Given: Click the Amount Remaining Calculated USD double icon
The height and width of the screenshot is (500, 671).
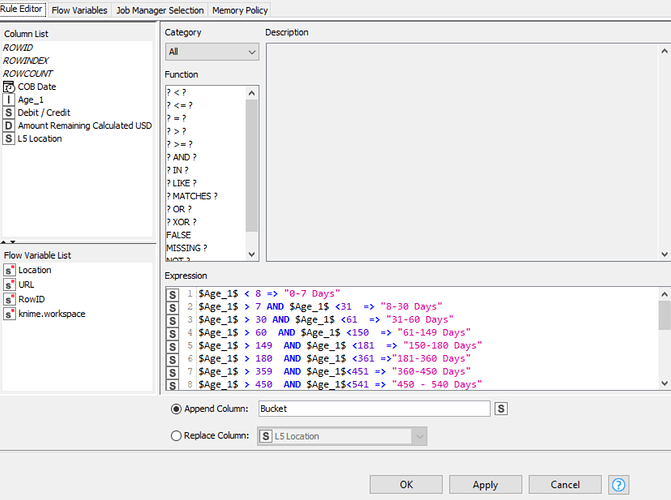Looking at the screenshot, I should tap(9, 126).
